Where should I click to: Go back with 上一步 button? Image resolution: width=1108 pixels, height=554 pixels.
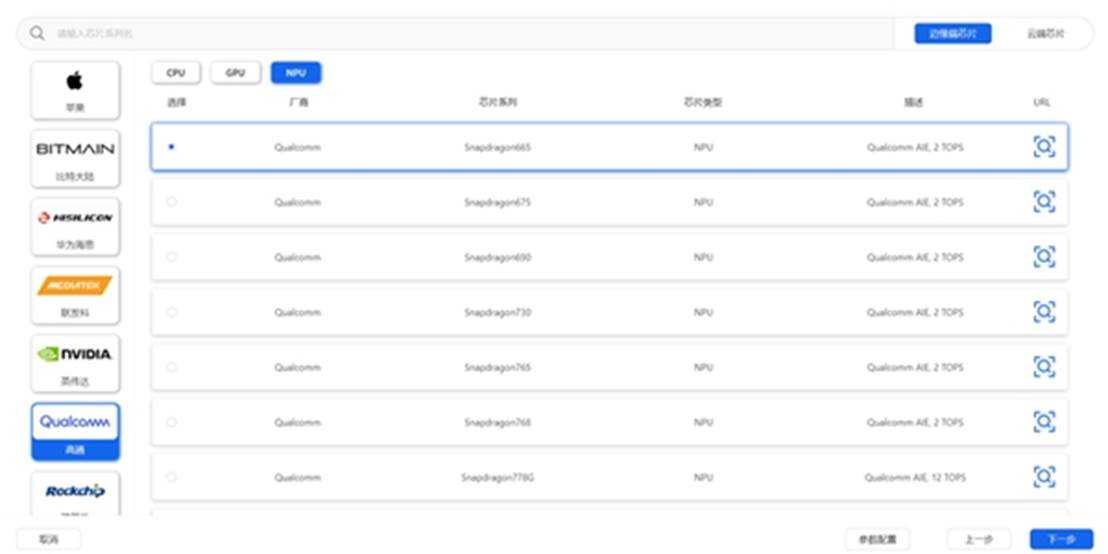coord(979,539)
